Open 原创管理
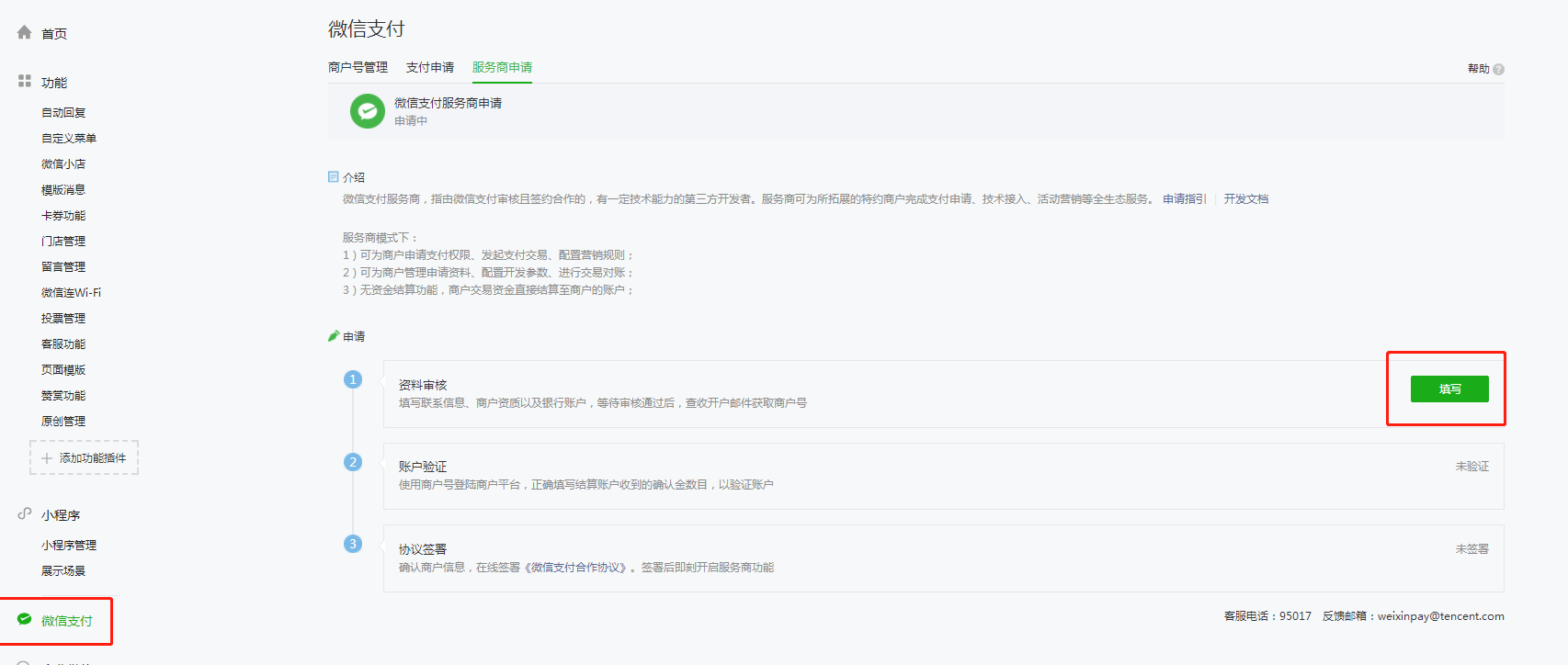Viewport: 1568px width, 665px height. pos(63,421)
